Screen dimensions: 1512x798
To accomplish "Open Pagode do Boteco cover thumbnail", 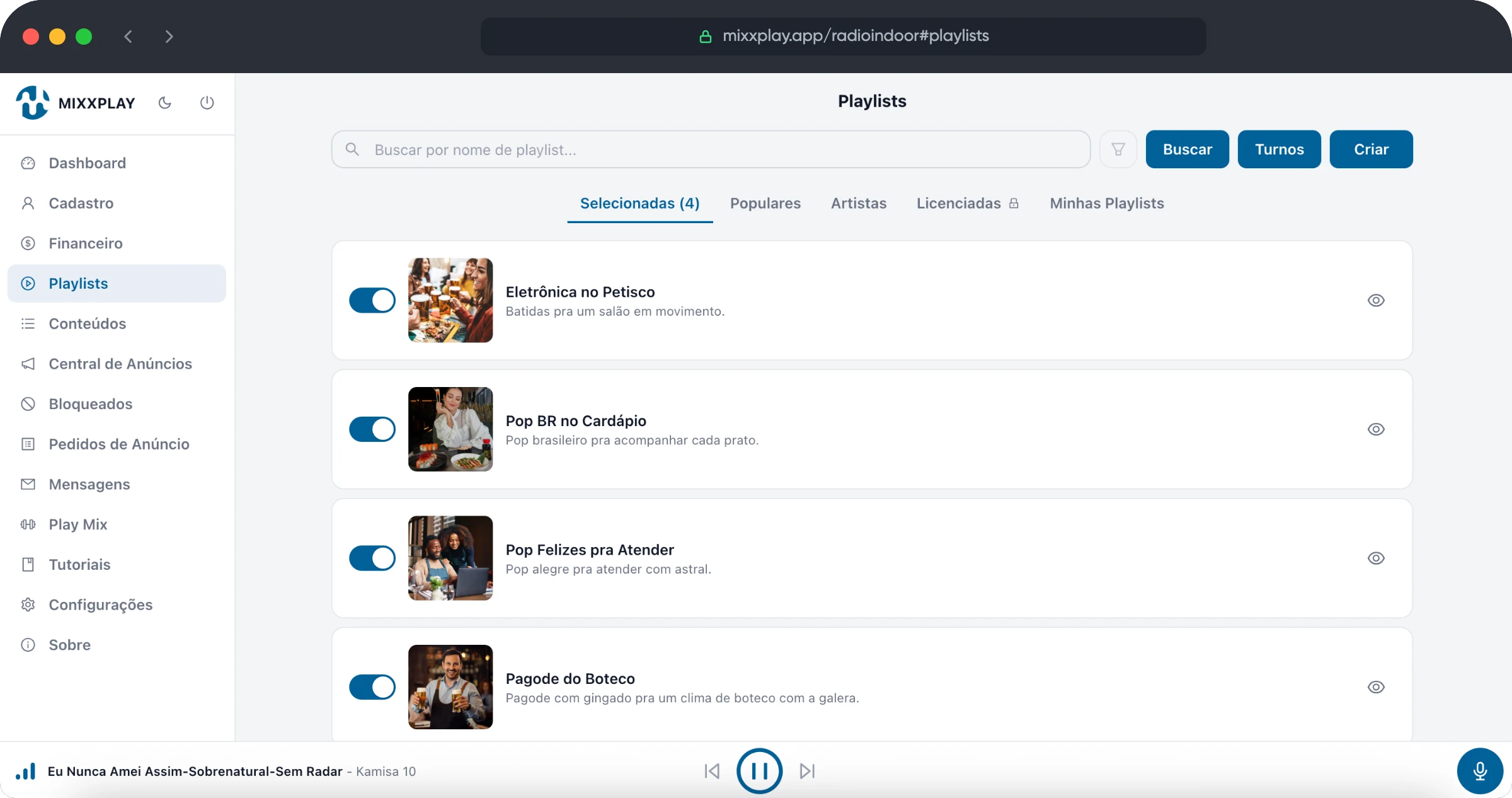I will click(450, 687).
